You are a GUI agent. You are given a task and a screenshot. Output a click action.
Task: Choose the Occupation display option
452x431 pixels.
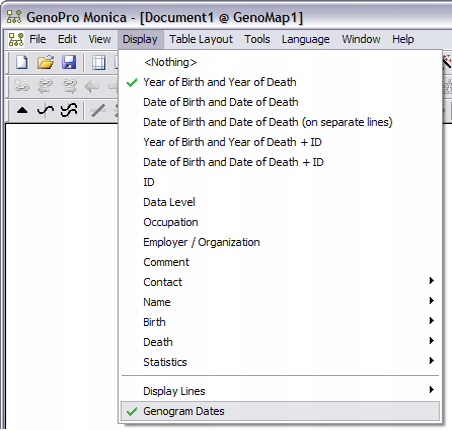[x=280, y=222]
